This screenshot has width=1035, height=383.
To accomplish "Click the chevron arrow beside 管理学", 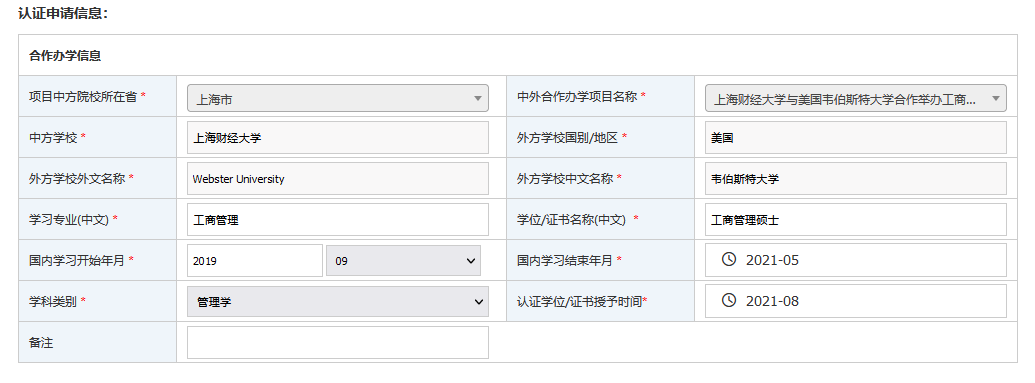I will click(x=479, y=302).
